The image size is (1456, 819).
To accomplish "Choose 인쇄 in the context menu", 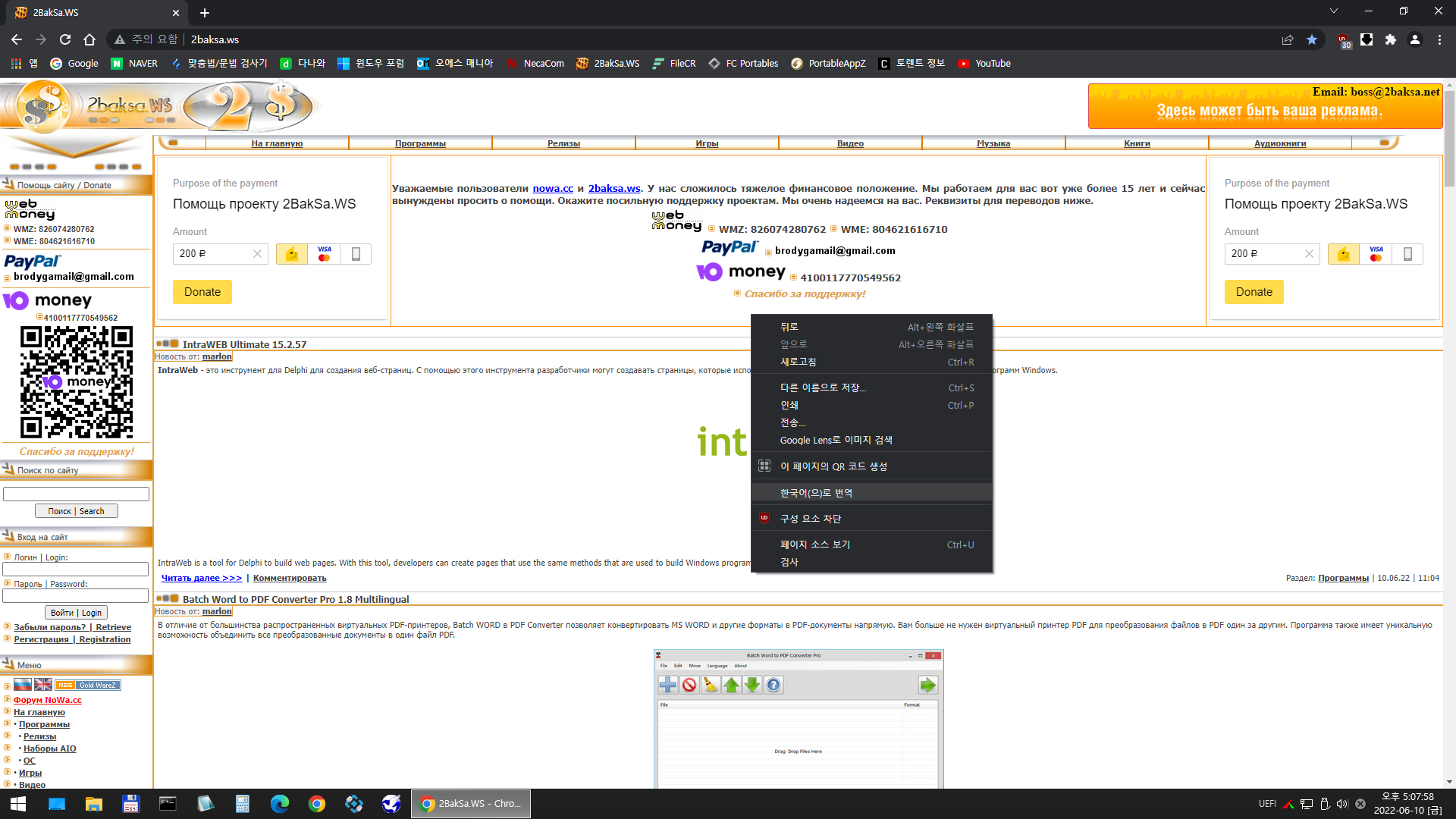I will click(x=871, y=405).
